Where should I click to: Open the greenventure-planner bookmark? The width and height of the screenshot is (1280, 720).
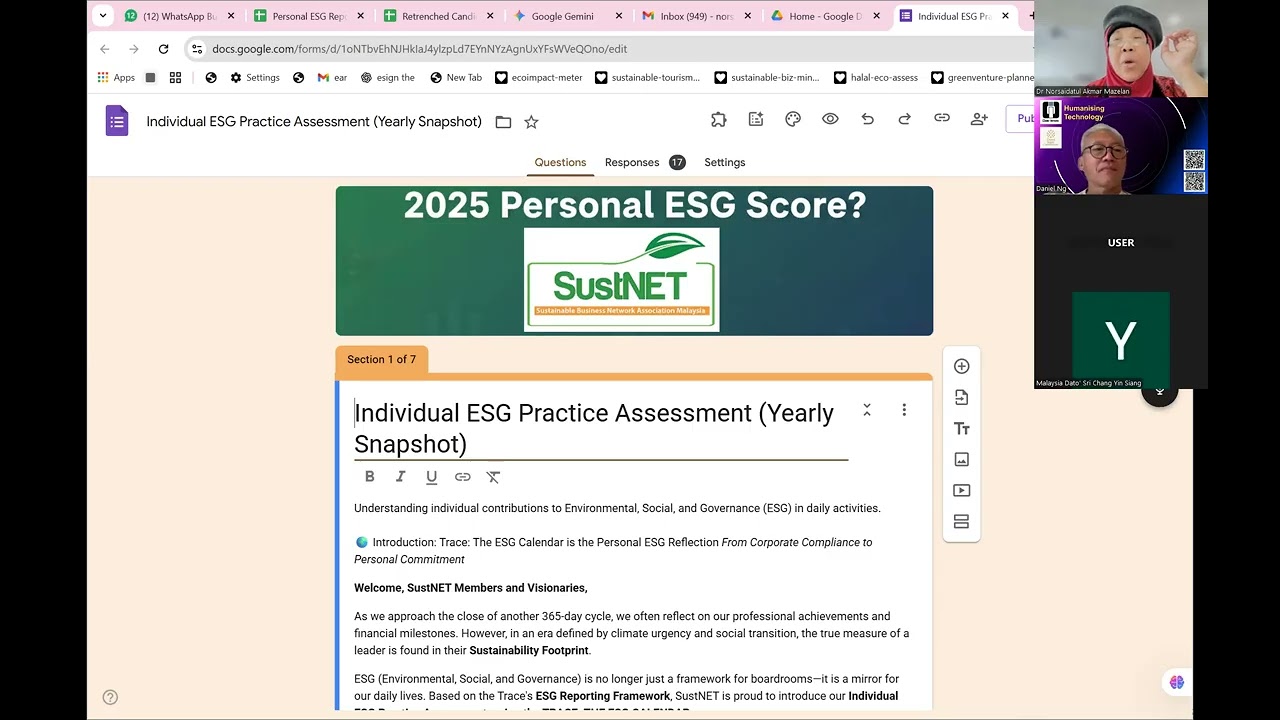click(x=982, y=78)
